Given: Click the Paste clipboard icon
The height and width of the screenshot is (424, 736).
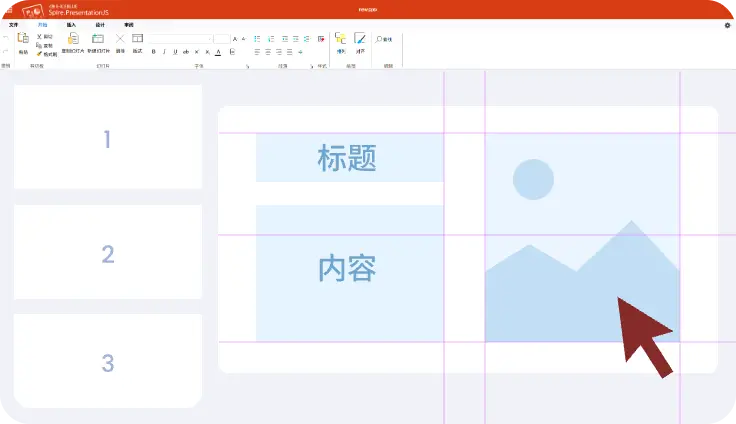Looking at the screenshot, I should 23,39.
